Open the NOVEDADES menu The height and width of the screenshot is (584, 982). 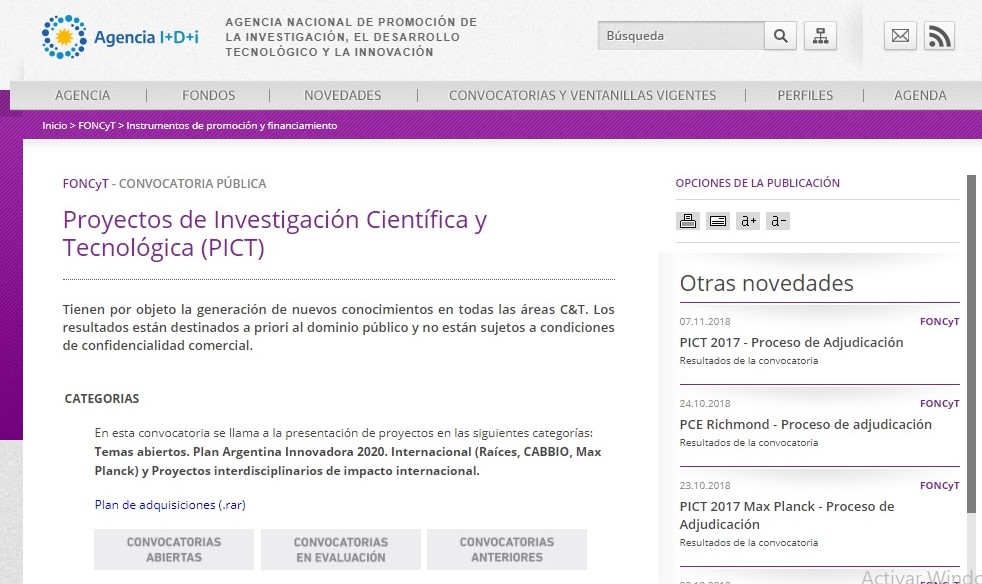[343, 95]
